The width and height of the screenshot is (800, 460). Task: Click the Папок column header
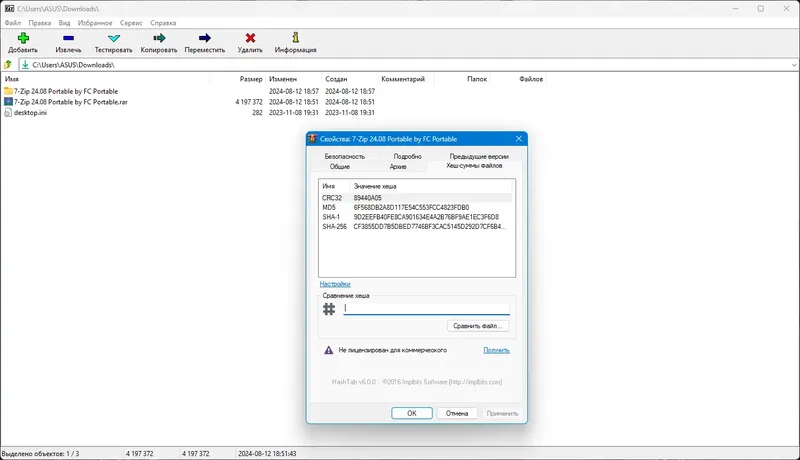point(462,79)
